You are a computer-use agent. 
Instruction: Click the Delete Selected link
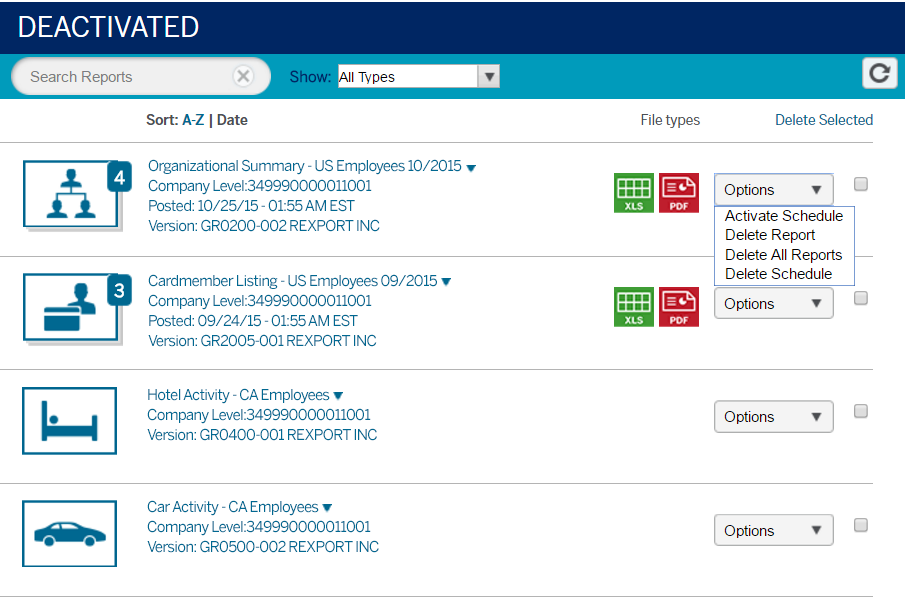[x=823, y=120]
